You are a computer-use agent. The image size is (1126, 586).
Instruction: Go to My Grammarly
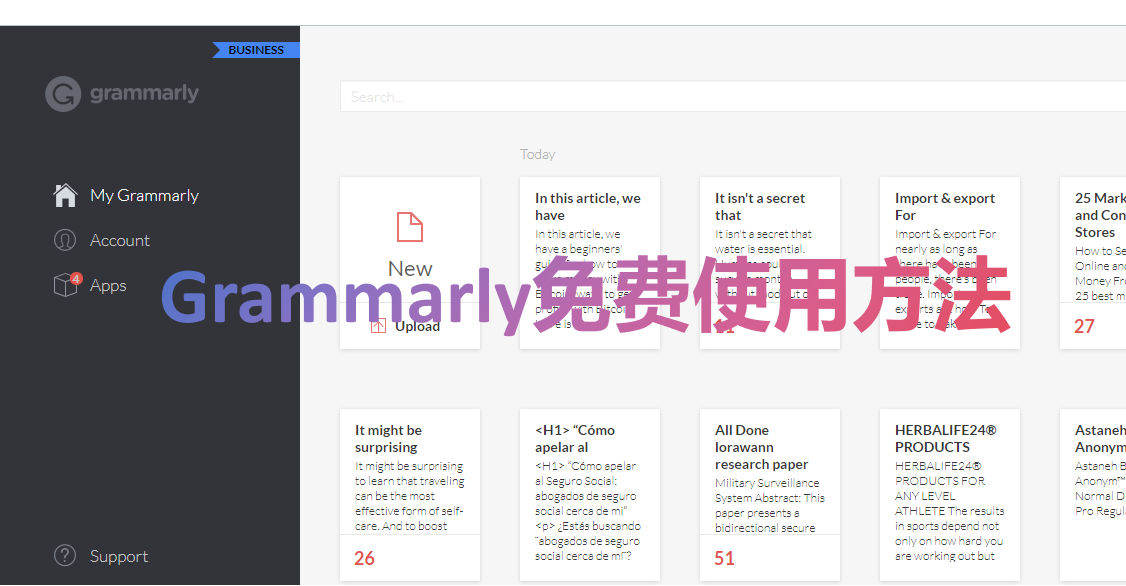tap(144, 195)
